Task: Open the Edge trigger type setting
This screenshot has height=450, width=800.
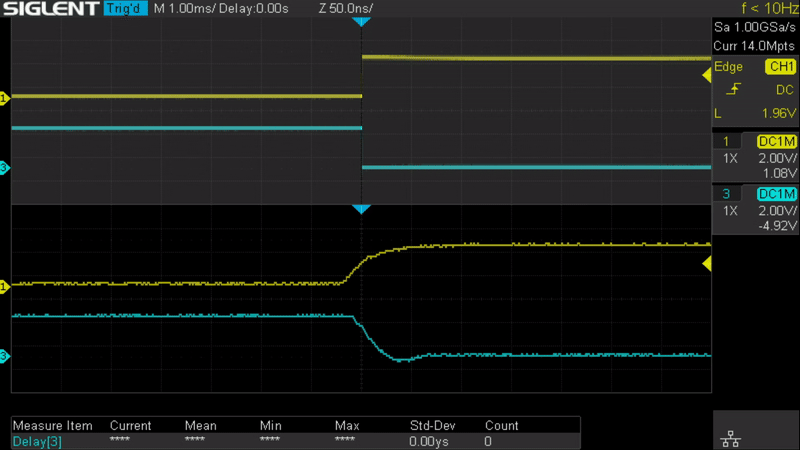Action: point(729,67)
